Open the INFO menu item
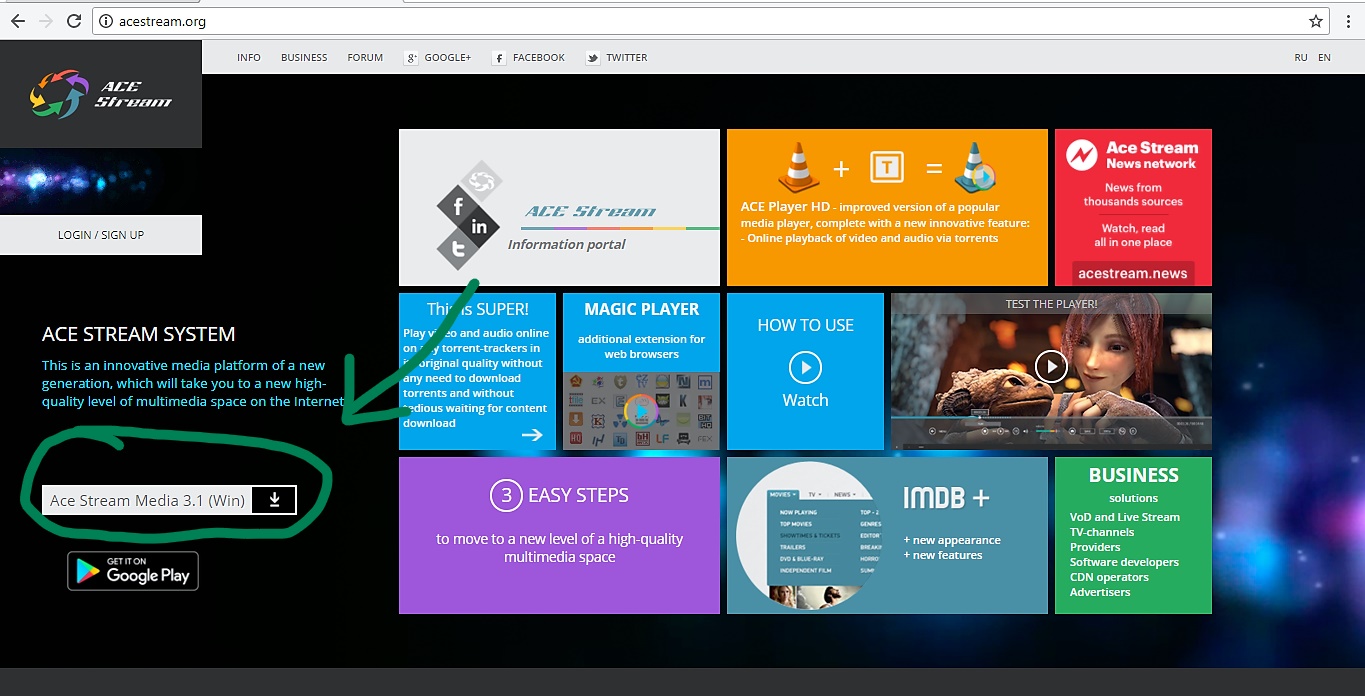The image size is (1365, 696). [x=249, y=58]
